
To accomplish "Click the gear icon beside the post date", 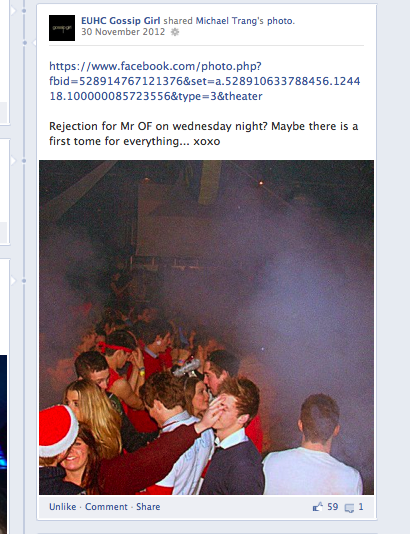I will pyautogui.click(x=175, y=32).
